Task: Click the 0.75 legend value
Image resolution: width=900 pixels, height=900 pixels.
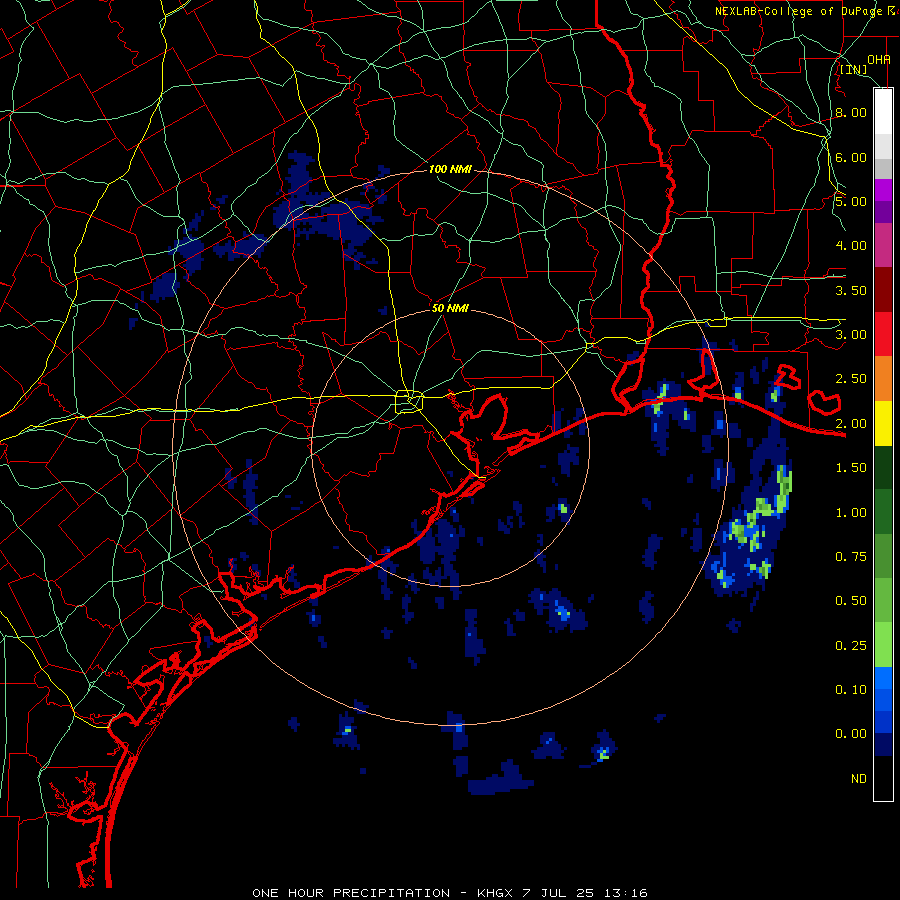Action: [x=851, y=557]
